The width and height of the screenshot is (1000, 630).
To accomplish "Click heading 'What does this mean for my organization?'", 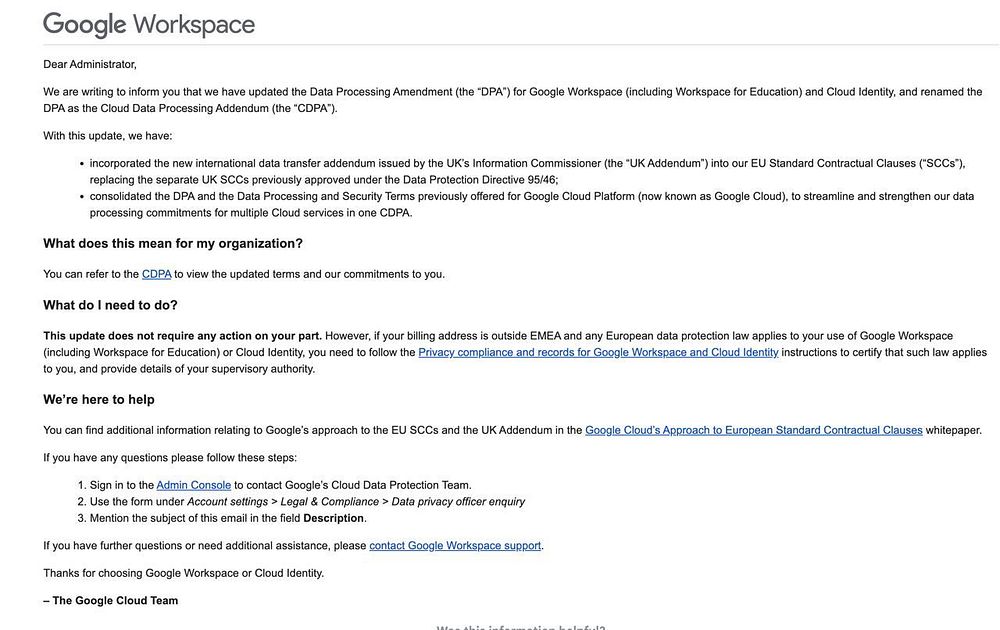I will click(173, 244).
